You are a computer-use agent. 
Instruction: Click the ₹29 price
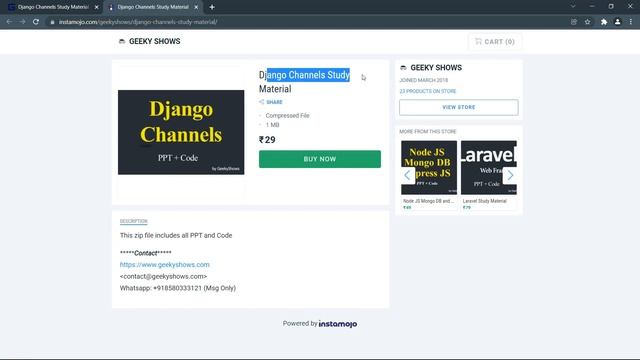click(267, 140)
